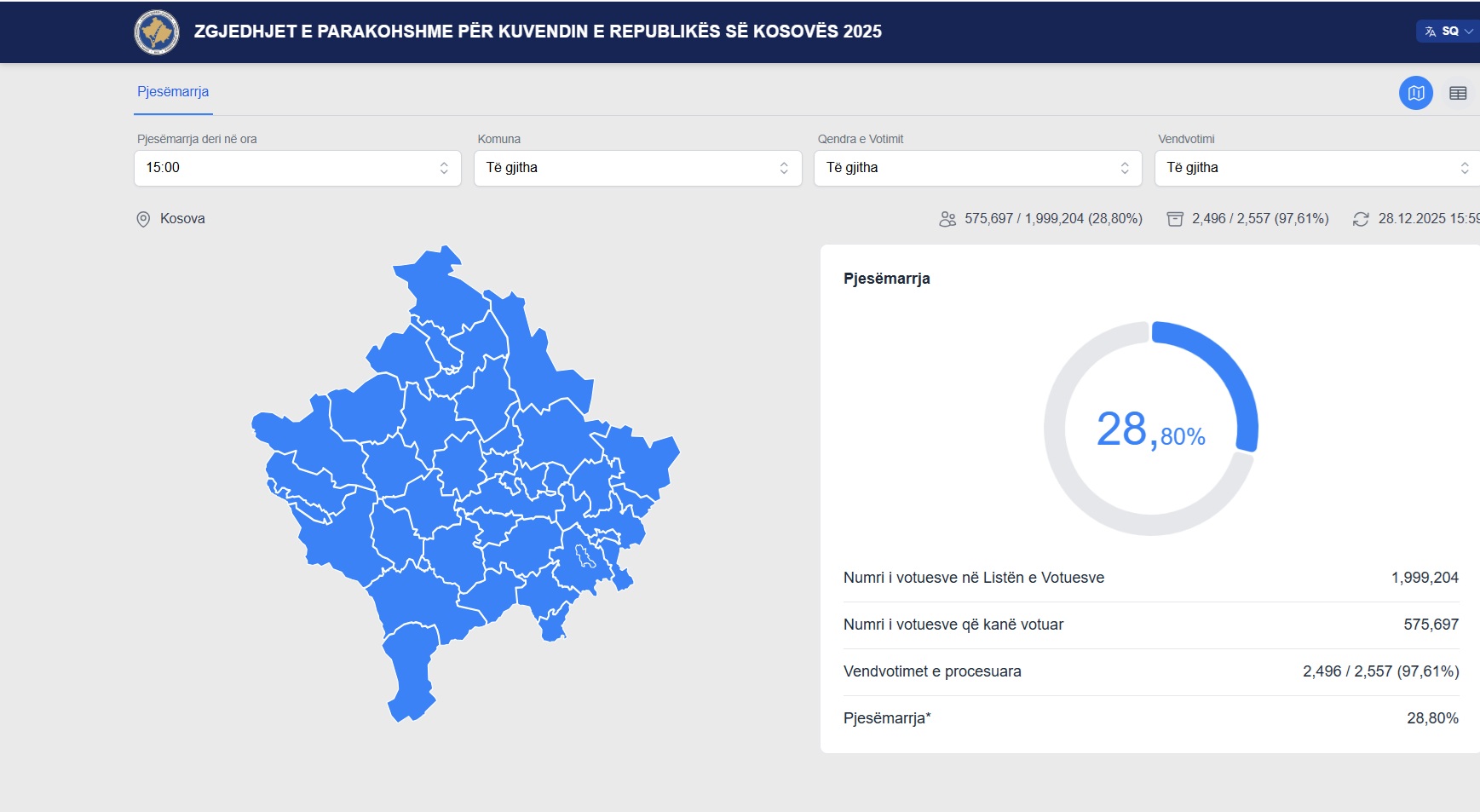Expand the Komuna dropdown
The width and height of the screenshot is (1480, 812).
(x=637, y=168)
